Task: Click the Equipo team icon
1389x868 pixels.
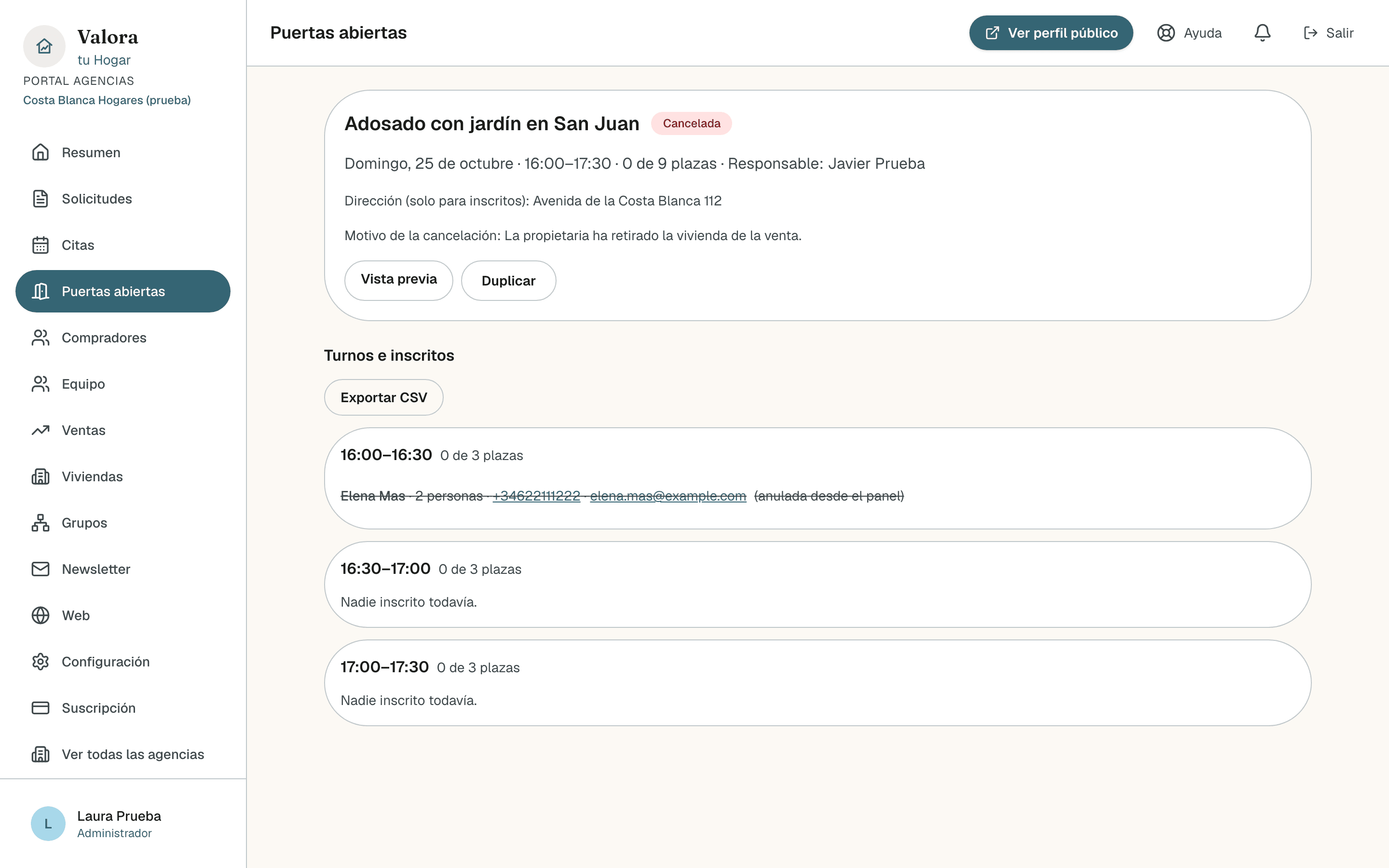Action: pos(40,384)
